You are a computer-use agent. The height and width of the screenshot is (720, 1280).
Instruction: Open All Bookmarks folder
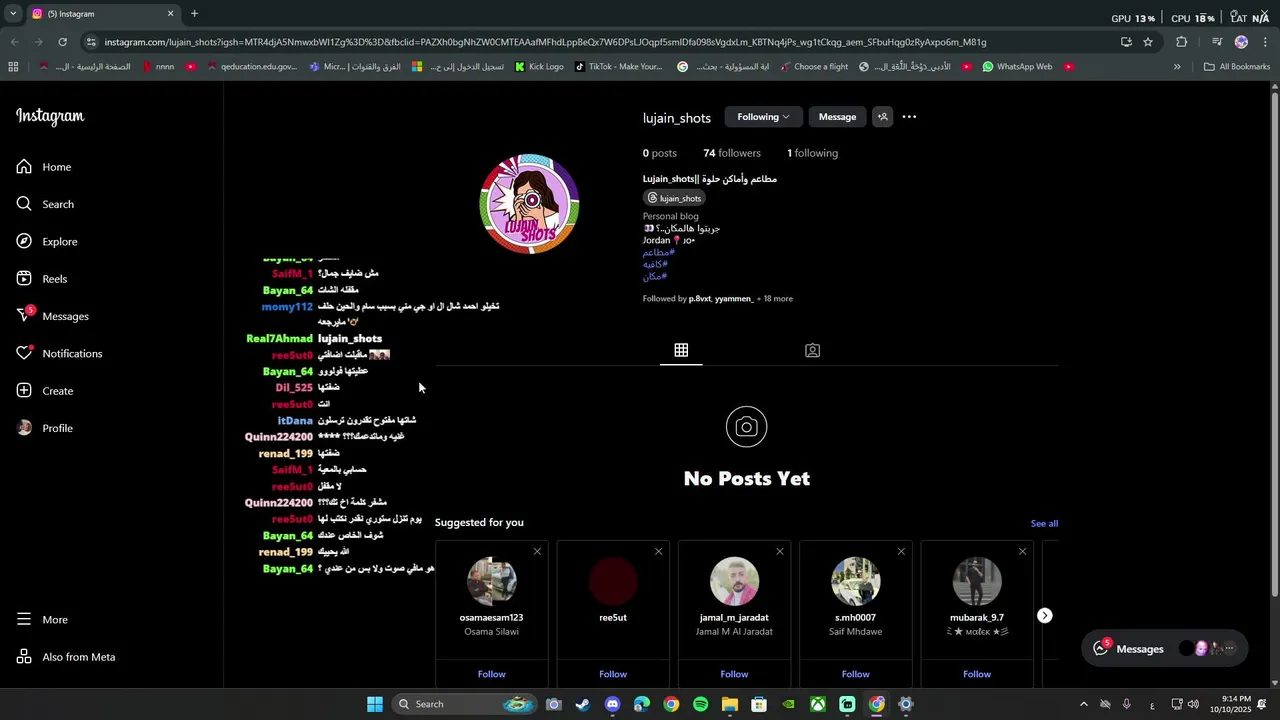pos(1237,67)
